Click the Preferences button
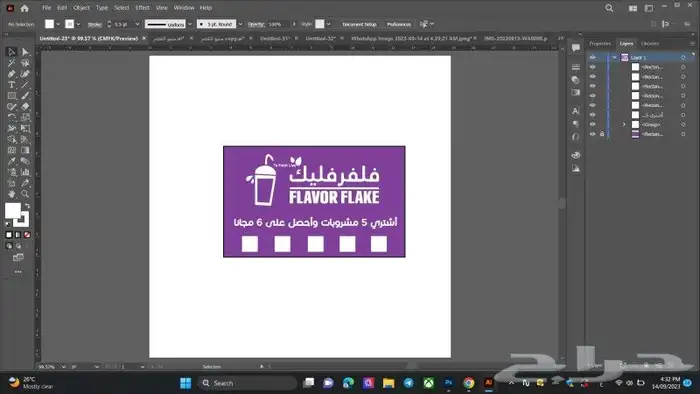Viewport: 700px width, 394px height. pos(399,24)
